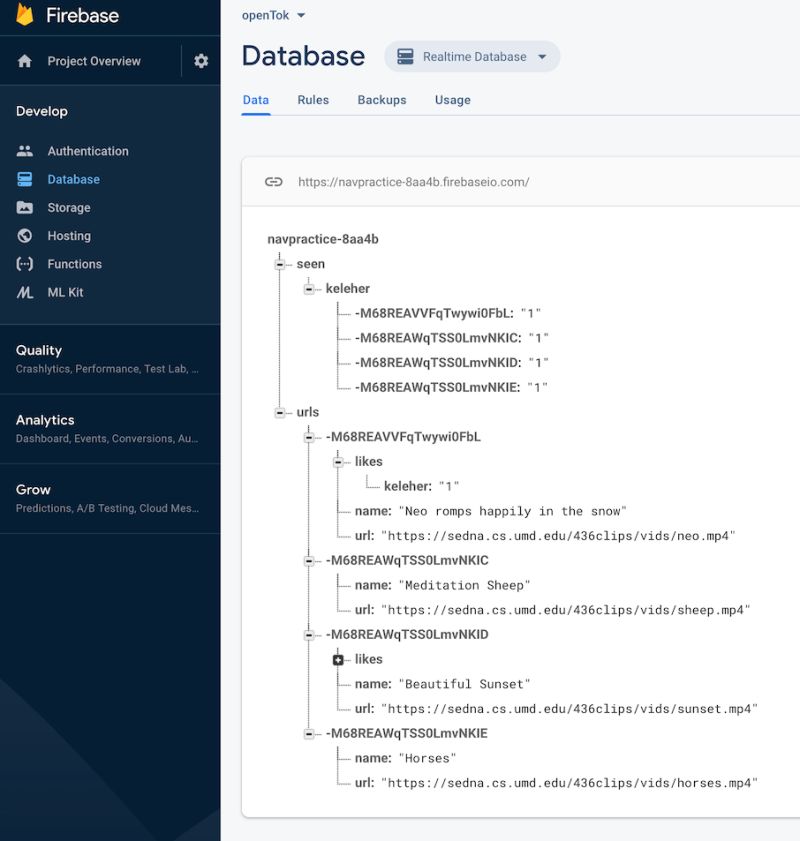The width and height of the screenshot is (800, 841).
Task: Expand the Analytics section
Action: [x=110, y=429]
